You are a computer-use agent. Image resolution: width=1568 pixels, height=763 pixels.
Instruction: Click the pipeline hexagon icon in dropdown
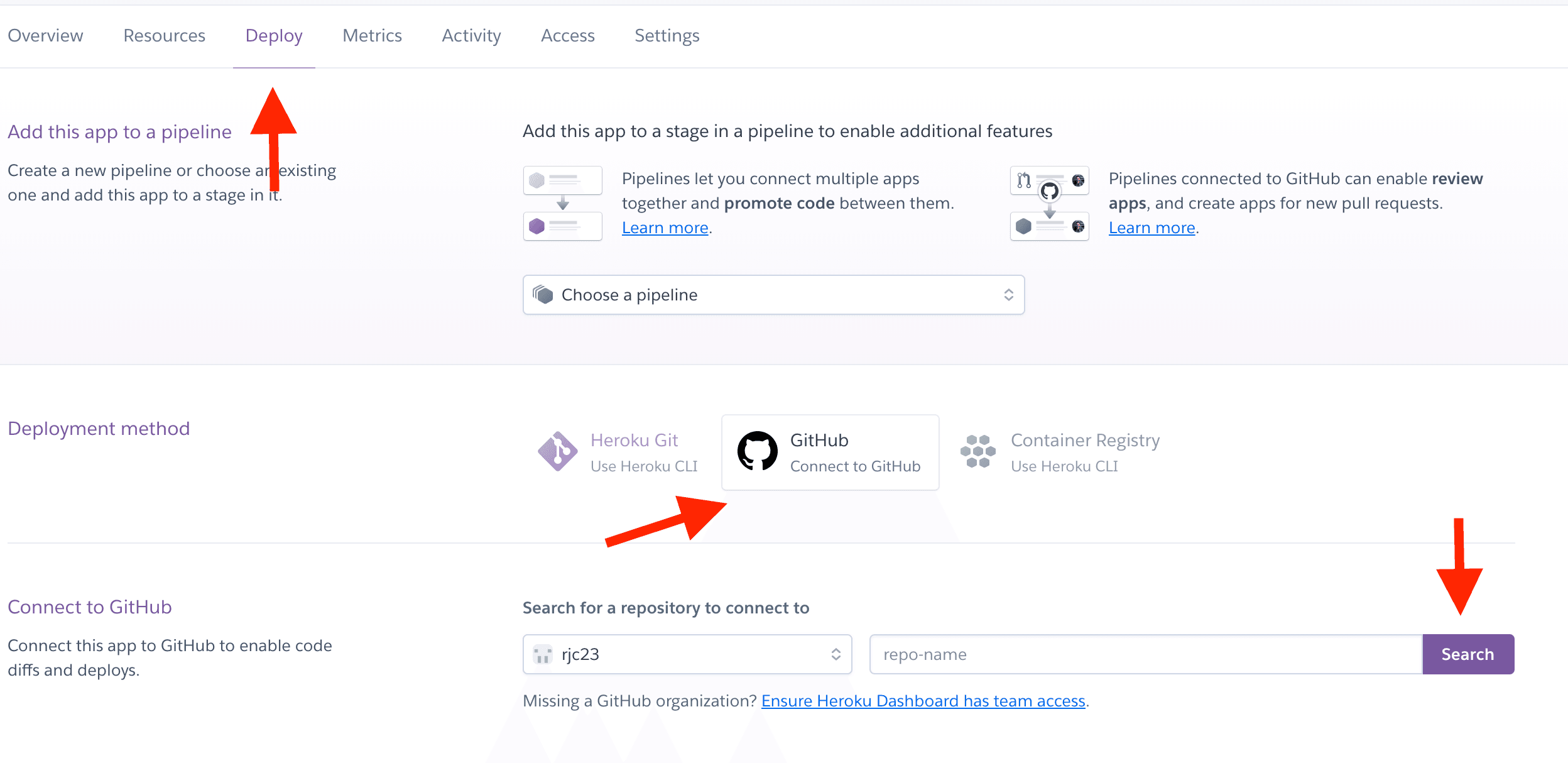(x=543, y=294)
